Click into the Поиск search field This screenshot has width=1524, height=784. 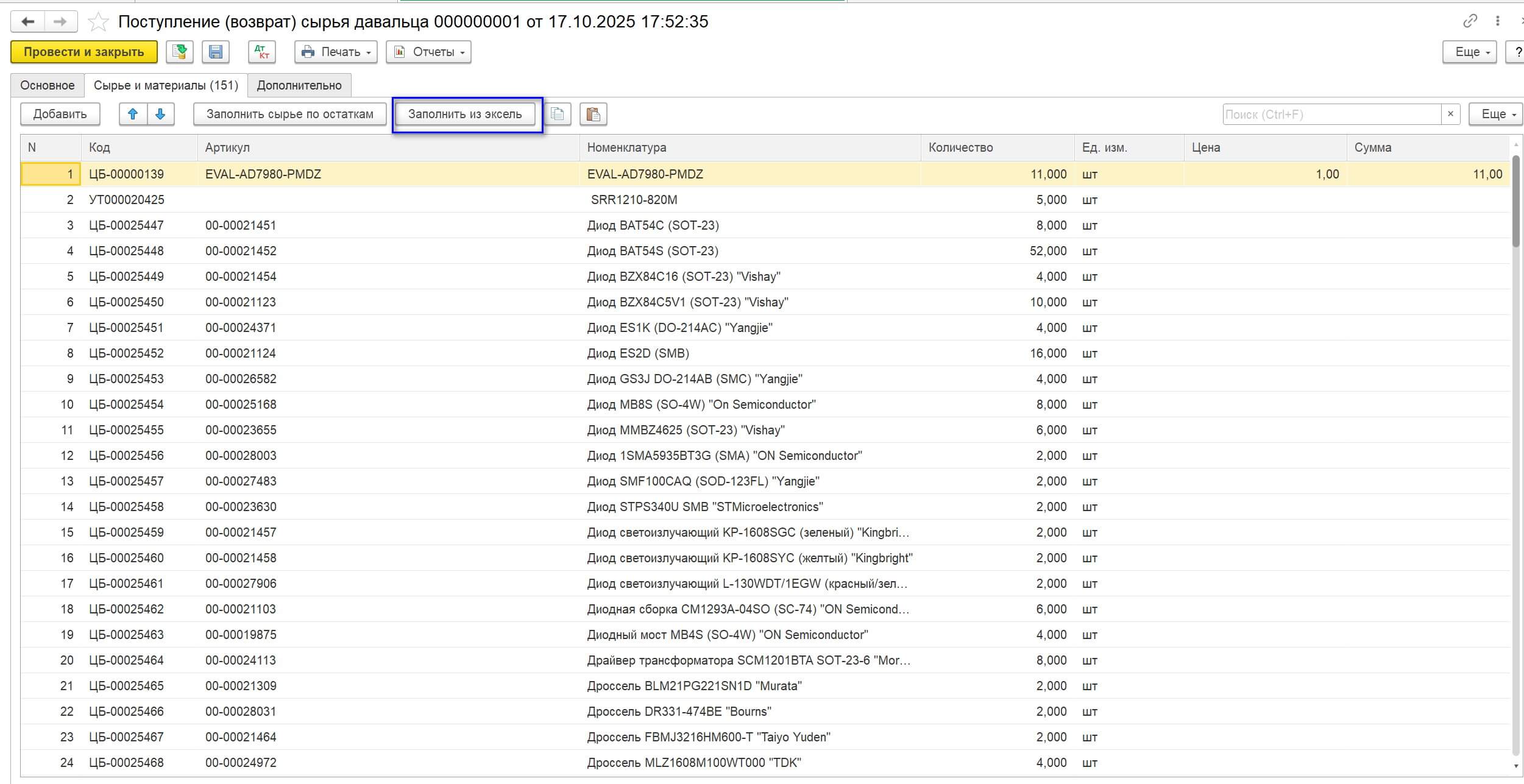[1331, 114]
